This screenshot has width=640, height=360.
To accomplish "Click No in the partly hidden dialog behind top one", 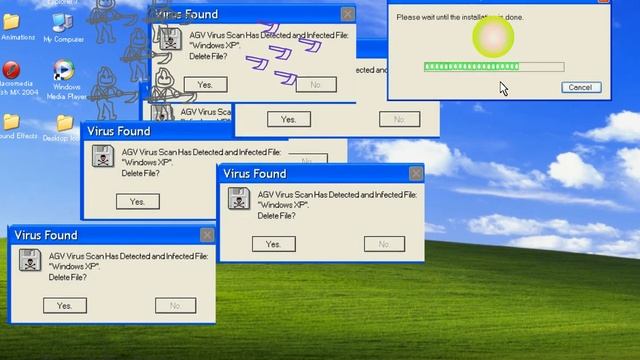I will click(x=400, y=119).
